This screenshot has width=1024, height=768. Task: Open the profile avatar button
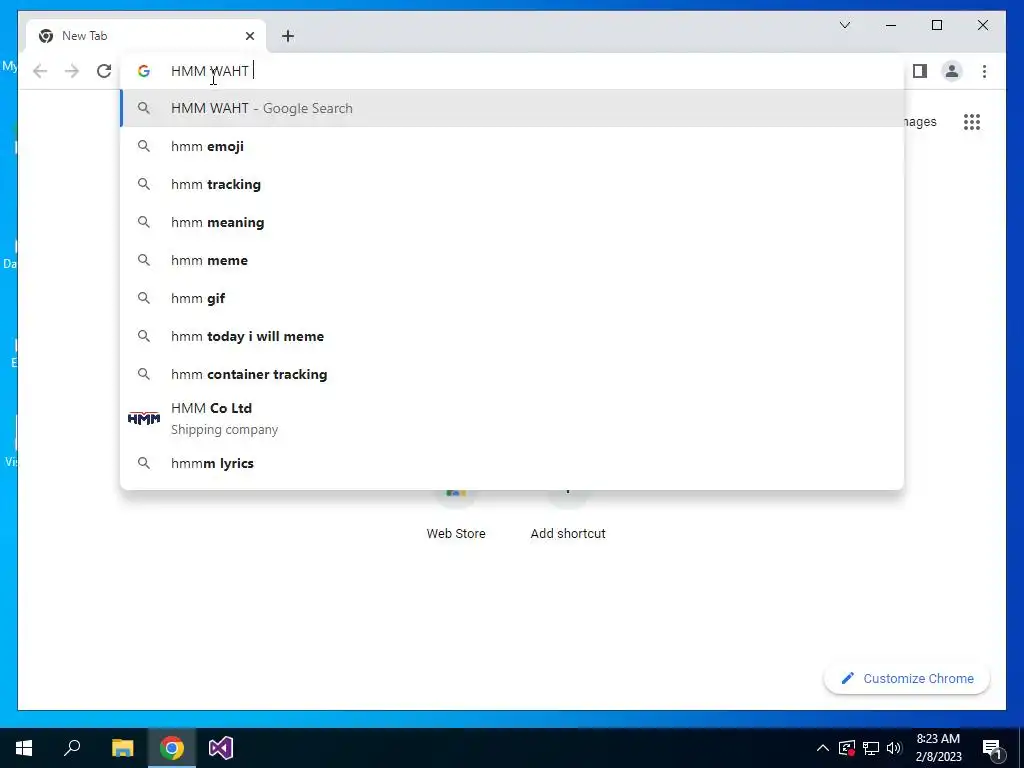[x=952, y=71]
